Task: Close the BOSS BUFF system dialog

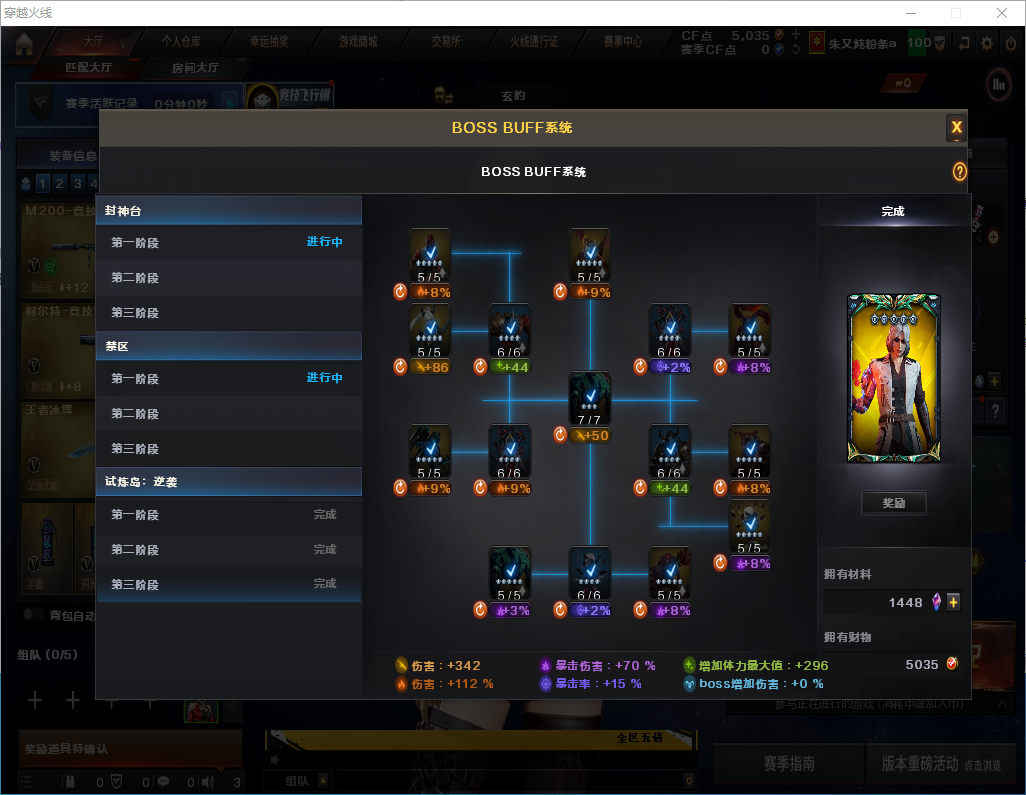Action: tap(956, 128)
